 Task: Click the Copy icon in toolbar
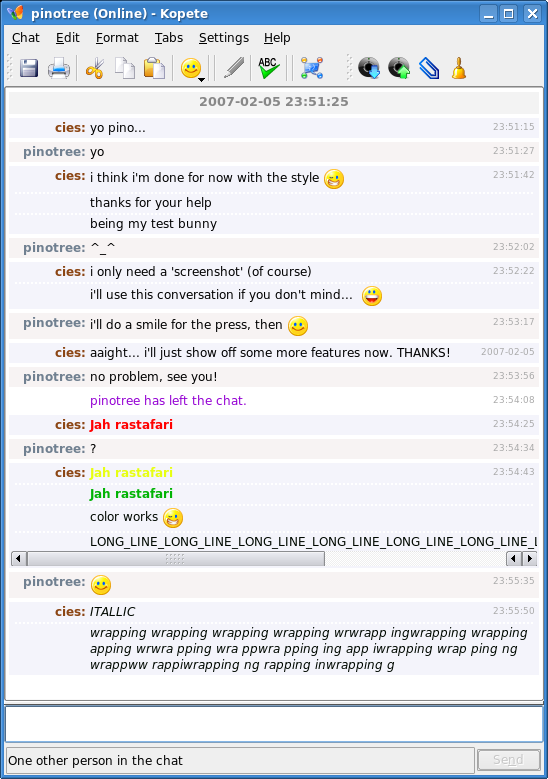tap(125, 68)
